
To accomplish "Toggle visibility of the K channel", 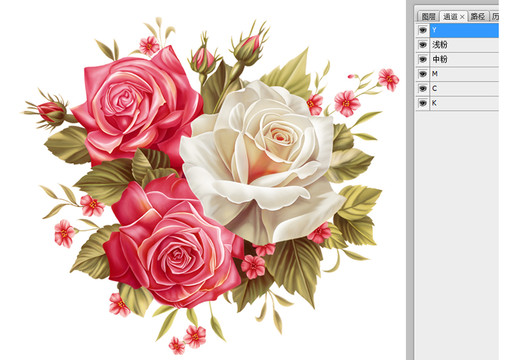I will click(423, 103).
